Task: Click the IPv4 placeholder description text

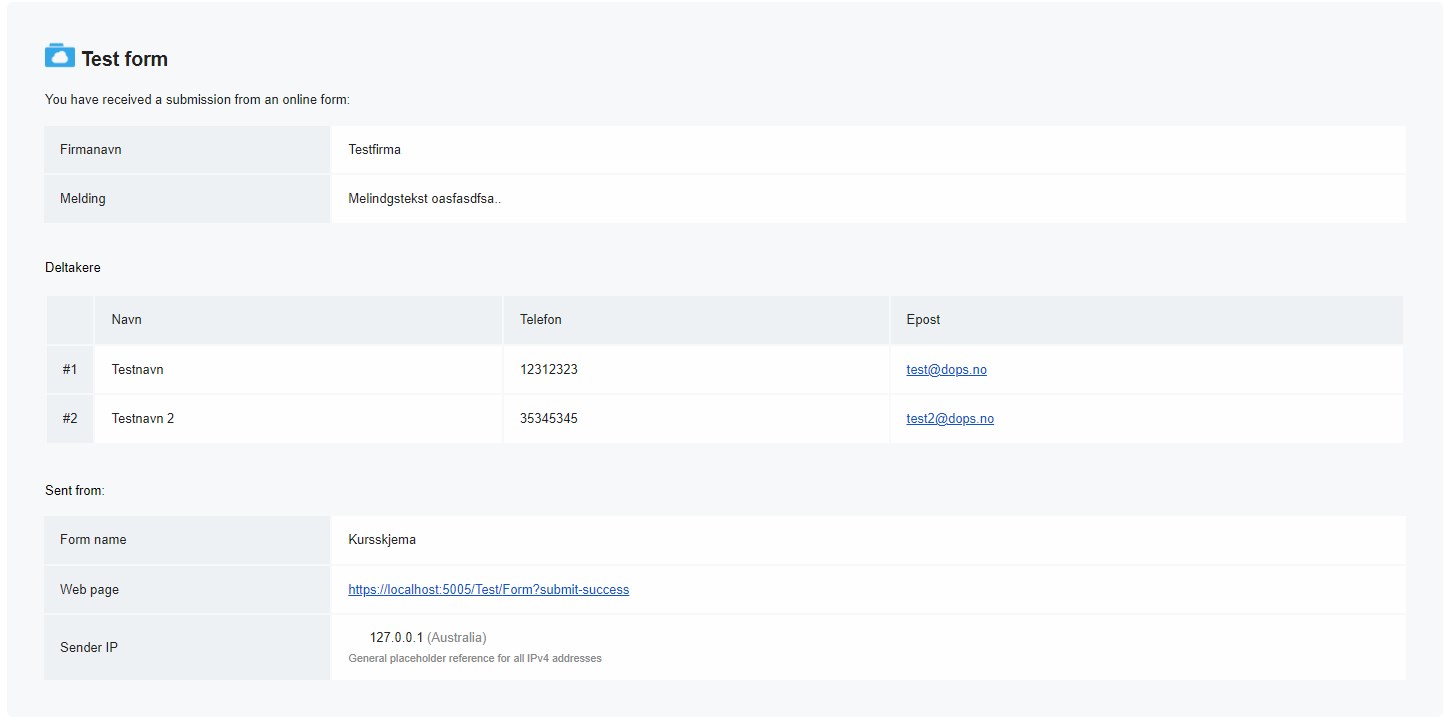Action: tap(475, 659)
